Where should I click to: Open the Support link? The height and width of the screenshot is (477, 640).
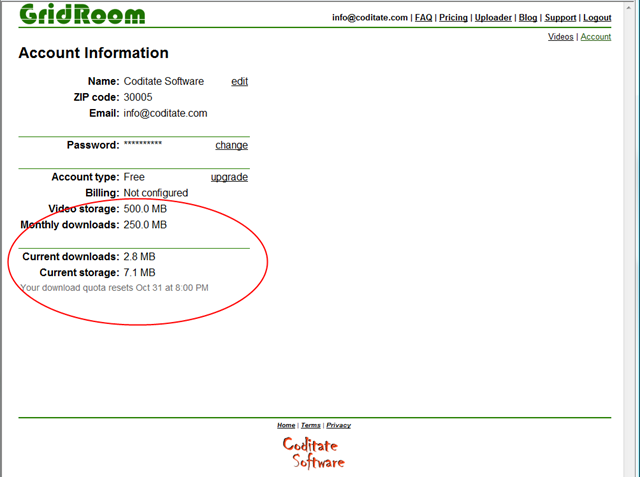560,18
